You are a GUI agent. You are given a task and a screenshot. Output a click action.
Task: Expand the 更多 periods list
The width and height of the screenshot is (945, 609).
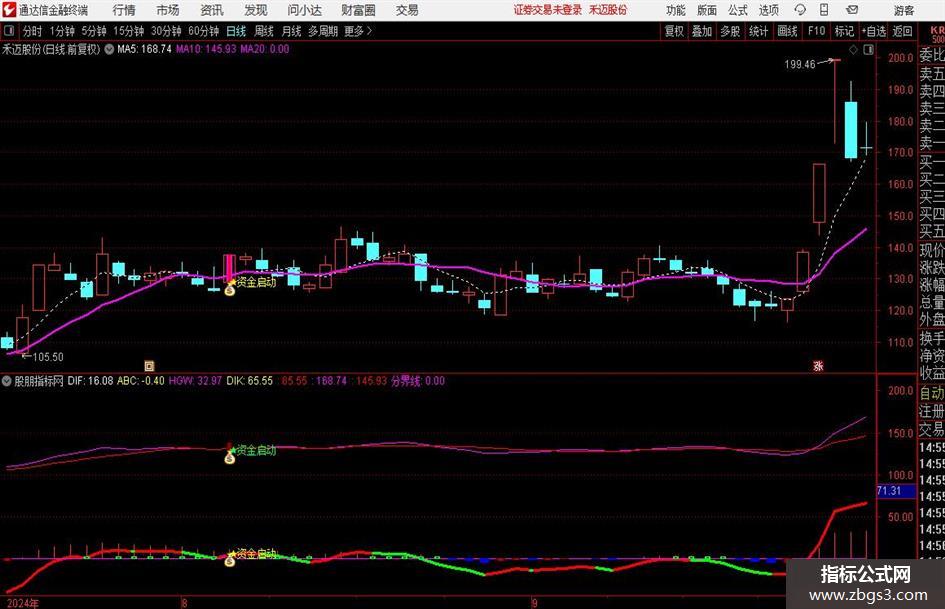[358, 31]
